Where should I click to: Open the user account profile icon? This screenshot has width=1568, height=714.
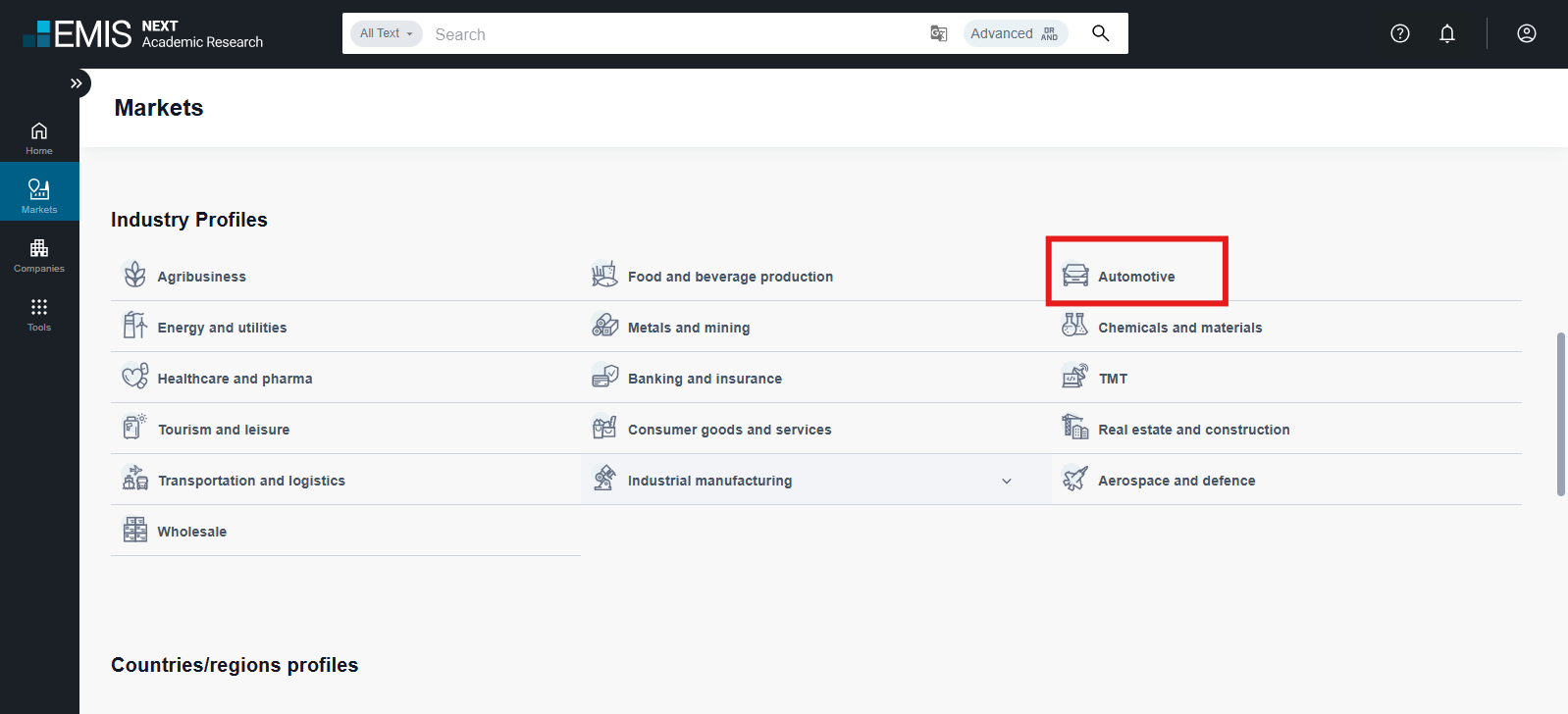1526,33
